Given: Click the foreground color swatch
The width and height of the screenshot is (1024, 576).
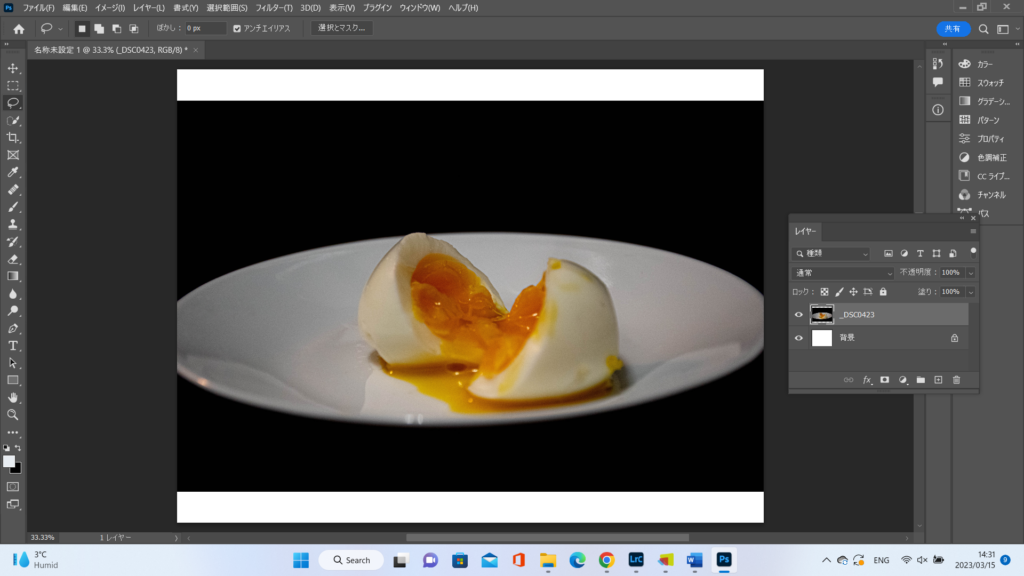Looking at the screenshot, I should [x=9, y=461].
